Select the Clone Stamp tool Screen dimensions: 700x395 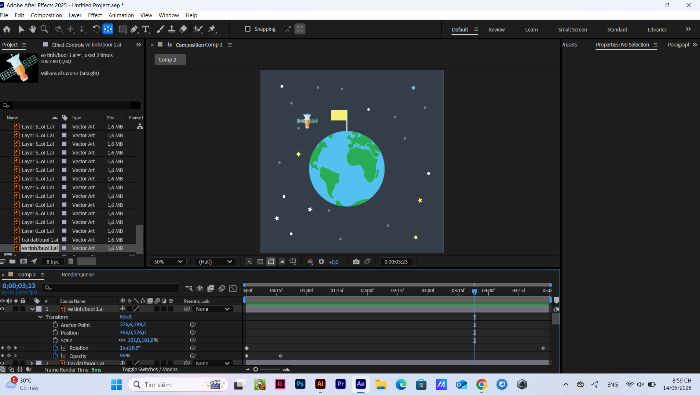171,29
